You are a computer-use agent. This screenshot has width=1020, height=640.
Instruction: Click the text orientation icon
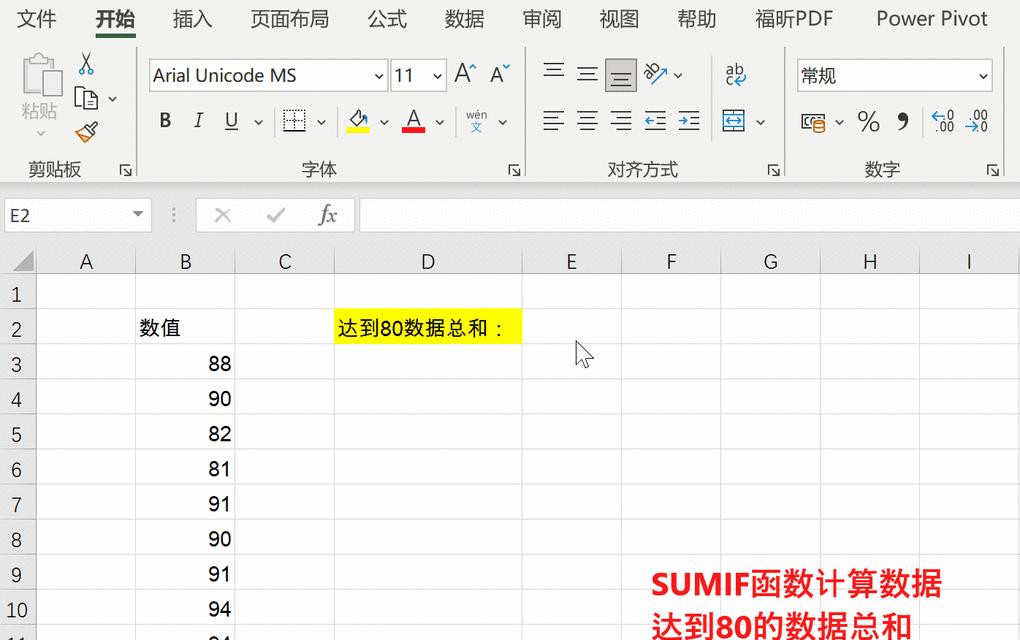click(x=656, y=73)
